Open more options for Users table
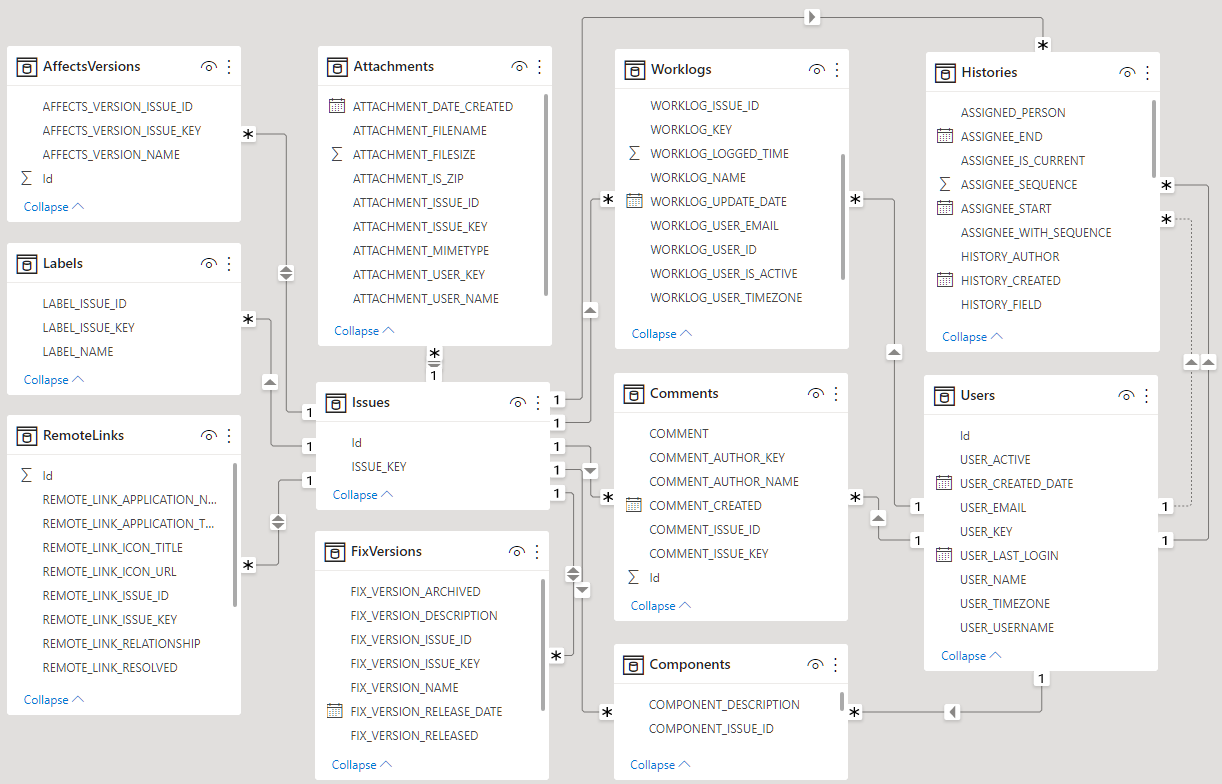This screenshot has height=784, width=1222. [x=1146, y=395]
